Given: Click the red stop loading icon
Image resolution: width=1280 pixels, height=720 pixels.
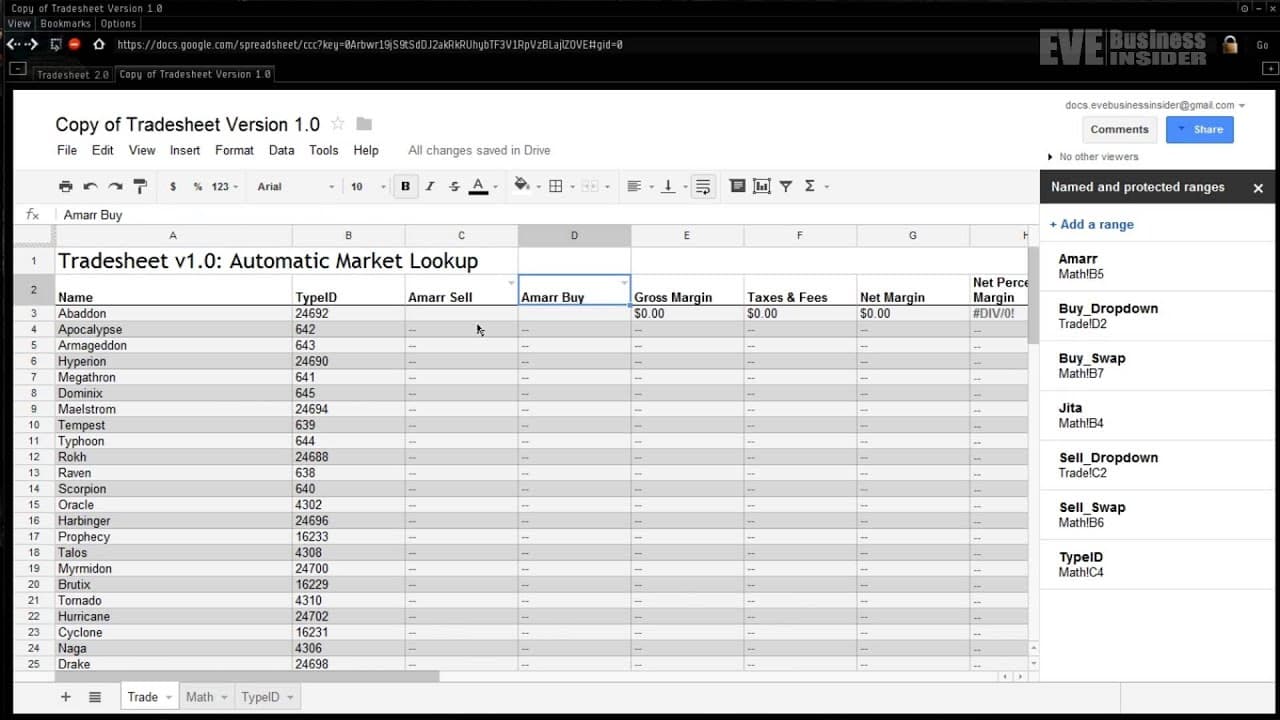Looking at the screenshot, I should tap(74, 44).
